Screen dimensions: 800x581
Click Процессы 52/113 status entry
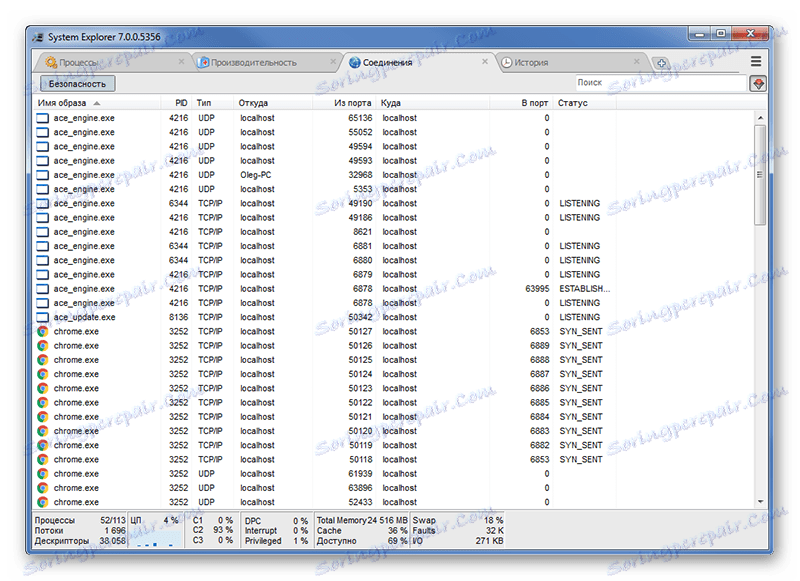[80, 520]
